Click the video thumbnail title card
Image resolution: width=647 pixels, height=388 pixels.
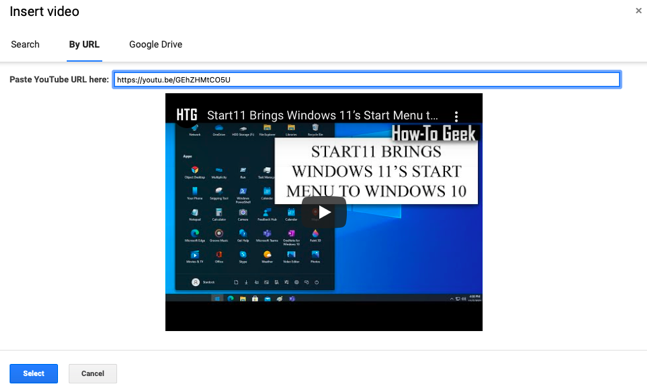tap(376, 171)
